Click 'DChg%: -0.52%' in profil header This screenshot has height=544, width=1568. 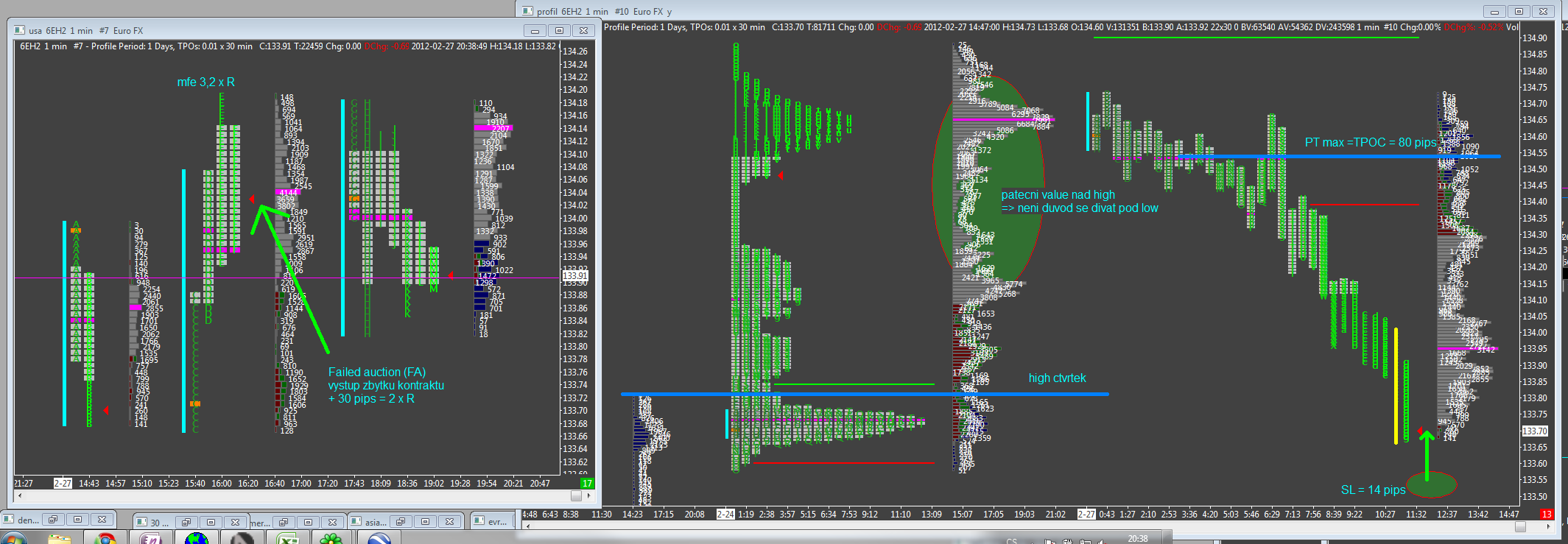click(1474, 27)
